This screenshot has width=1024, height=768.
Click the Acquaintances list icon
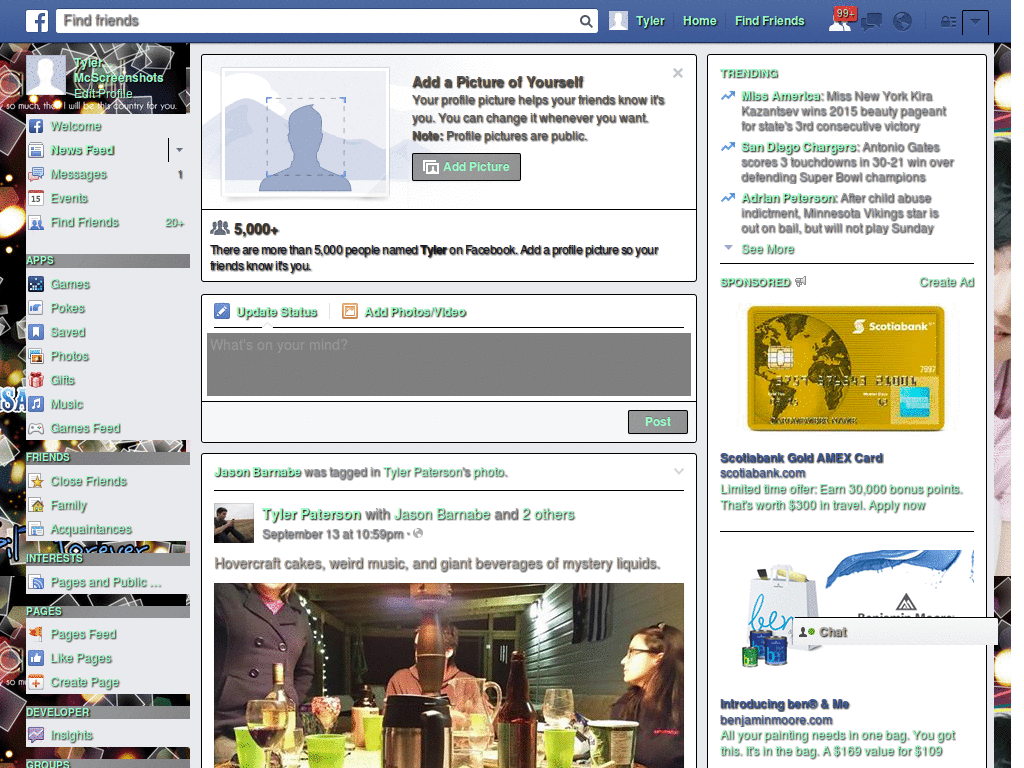pyautogui.click(x=36, y=530)
